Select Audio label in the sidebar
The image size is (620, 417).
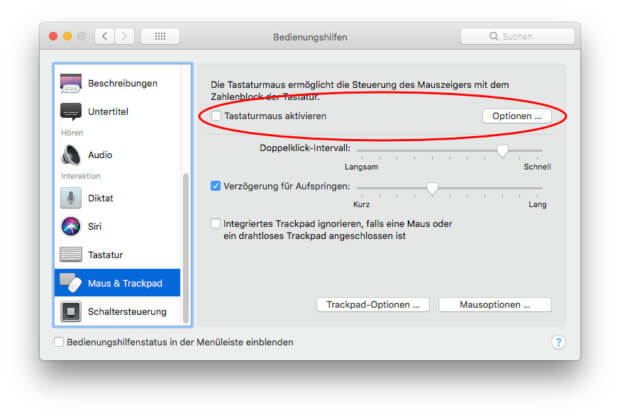pyautogui.click(x=100, y=155)
